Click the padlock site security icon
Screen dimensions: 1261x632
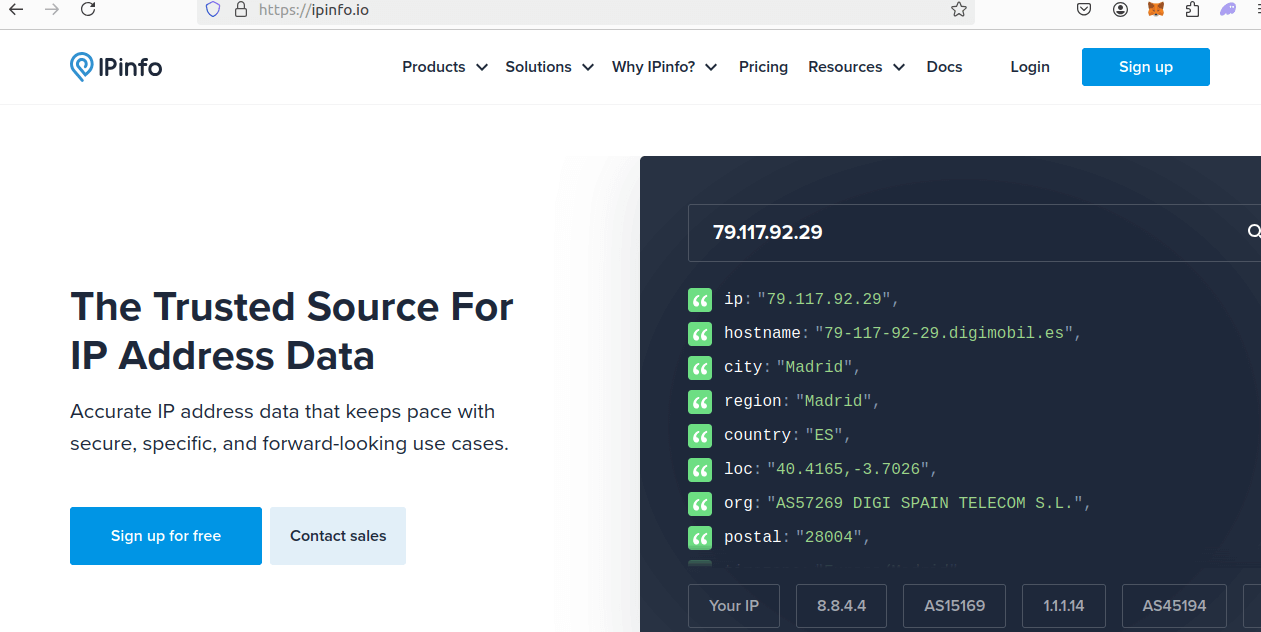pos(240,10)
